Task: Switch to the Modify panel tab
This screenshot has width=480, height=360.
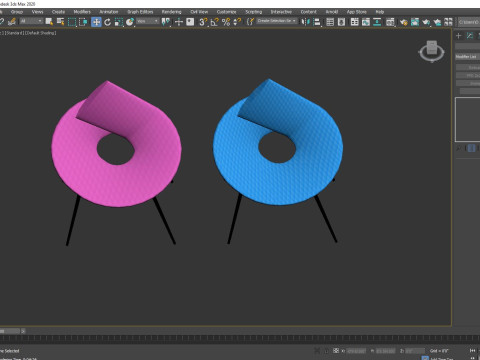Action: pos(470,36)
